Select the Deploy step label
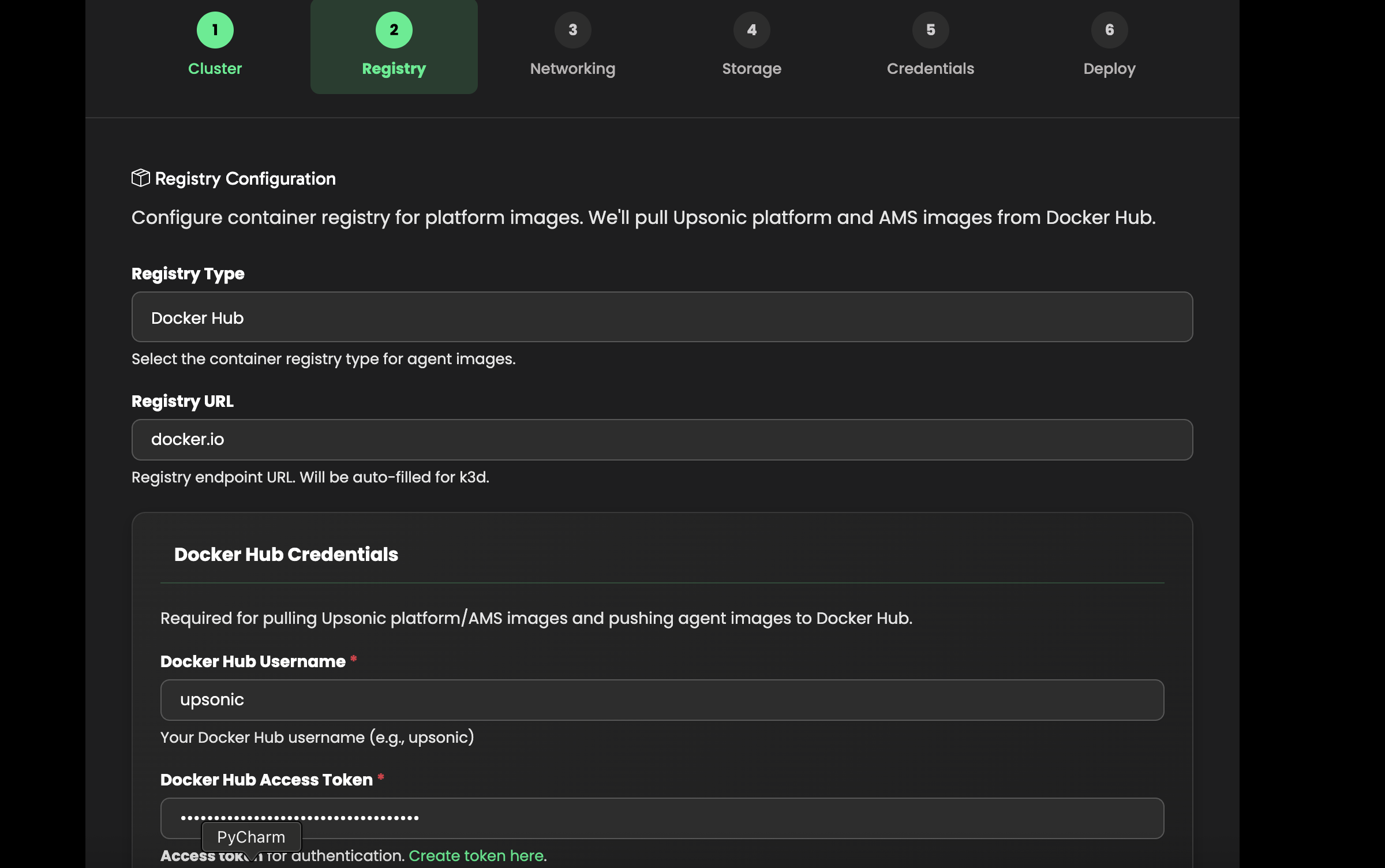Screen dimensions: 1385x868 click(1109, 69)
